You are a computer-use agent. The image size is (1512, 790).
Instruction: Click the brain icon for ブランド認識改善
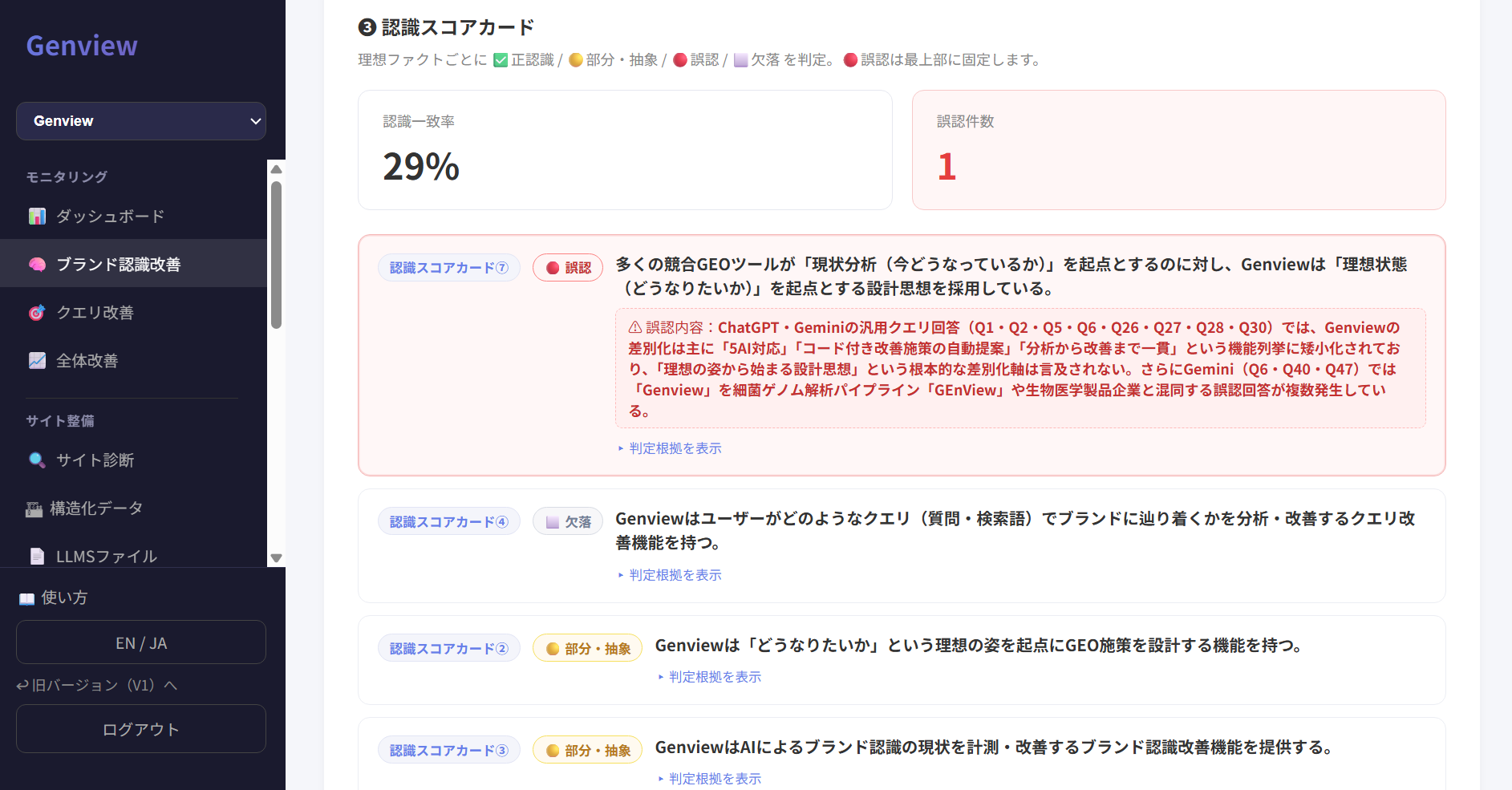coord(37,265)
